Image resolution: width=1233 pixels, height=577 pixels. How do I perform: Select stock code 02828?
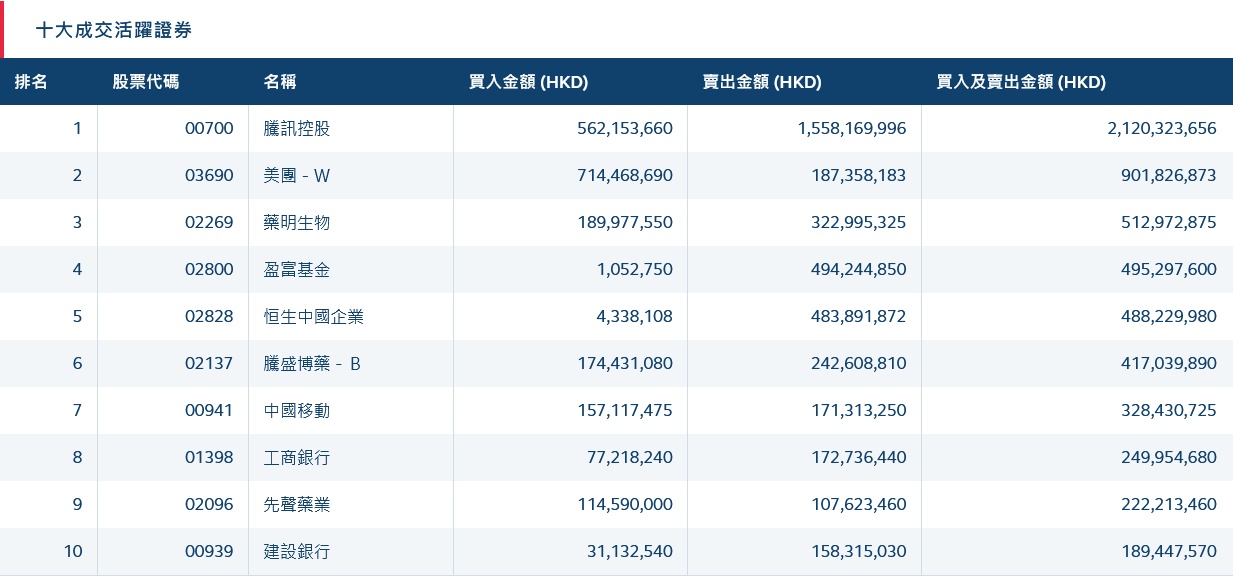(209, 316)
